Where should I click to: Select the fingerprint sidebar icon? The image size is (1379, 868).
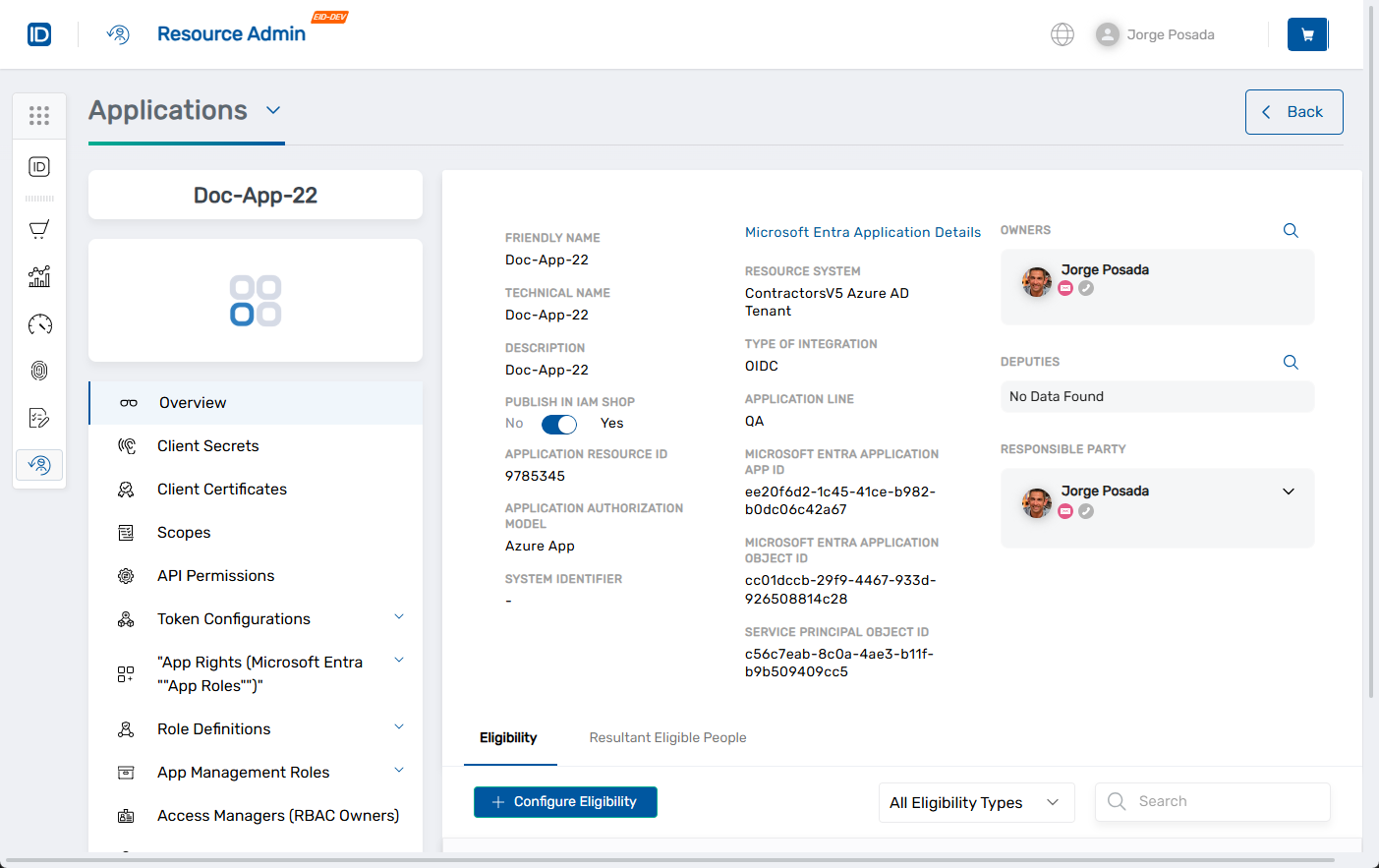(x=39, y=371)
